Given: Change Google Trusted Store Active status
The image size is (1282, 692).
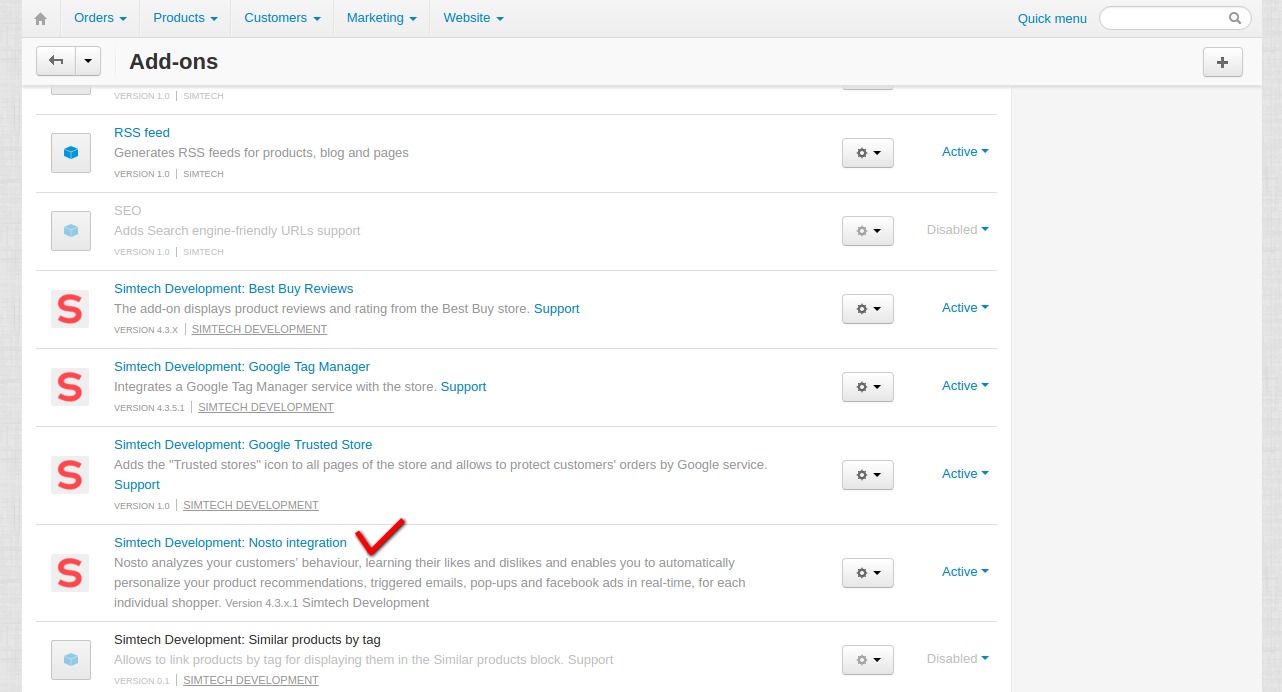Looking at the screenshot, I should (965, 474).
